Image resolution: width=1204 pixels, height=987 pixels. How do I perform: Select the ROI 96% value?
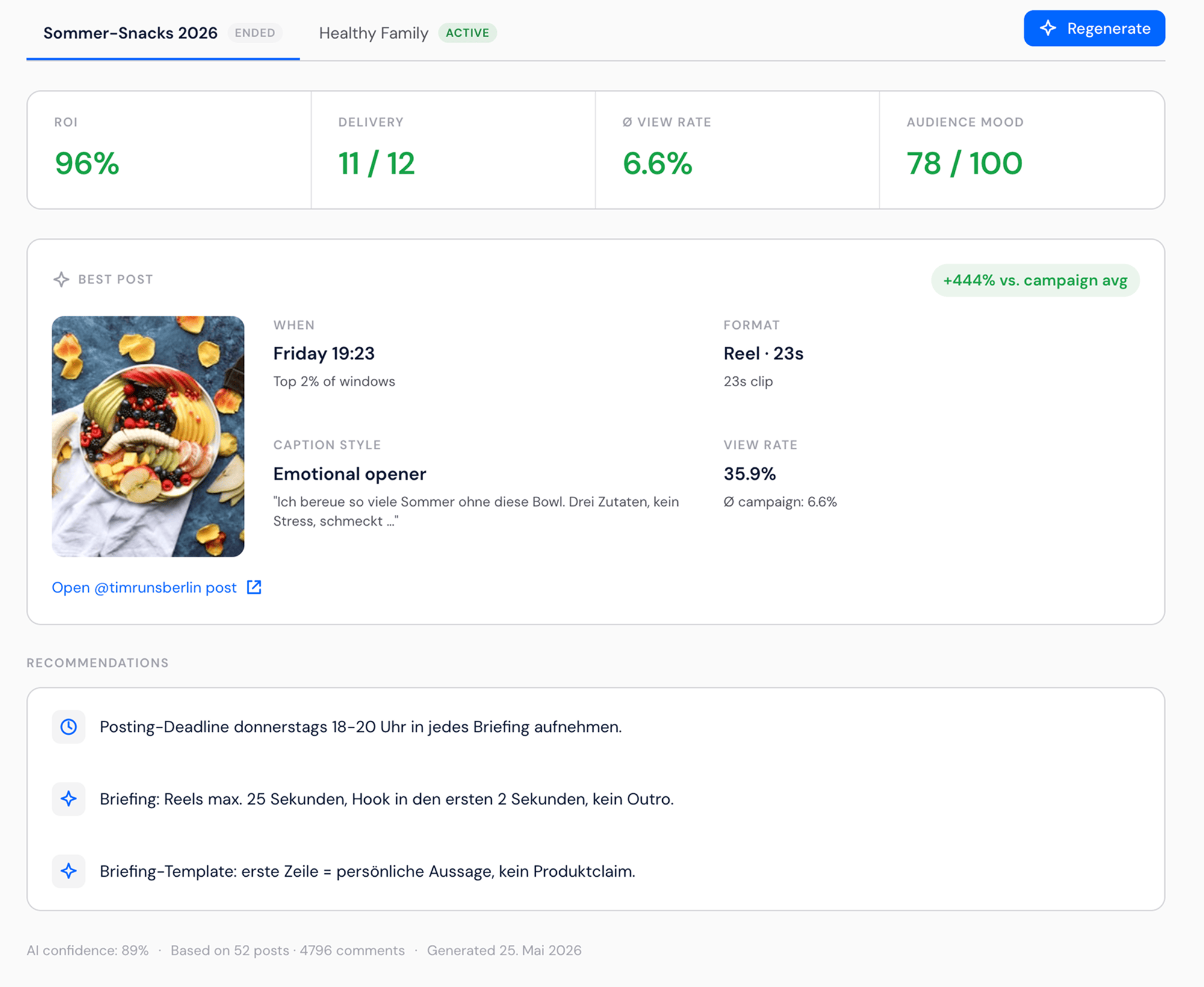point(87,164)
